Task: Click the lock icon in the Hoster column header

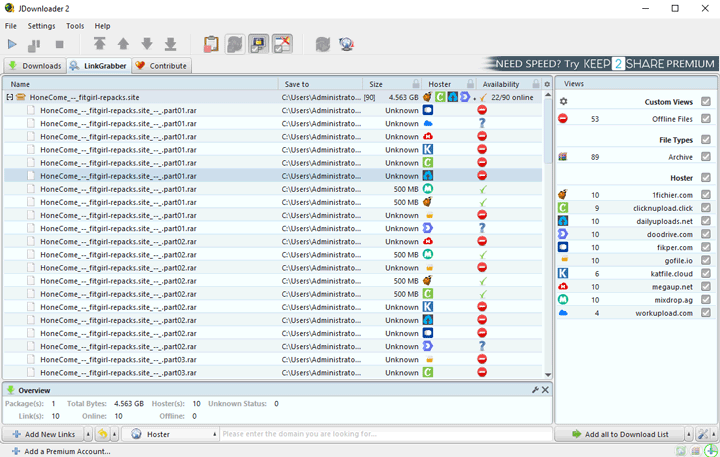Action: pyautogui.click(x=470, y=84)
